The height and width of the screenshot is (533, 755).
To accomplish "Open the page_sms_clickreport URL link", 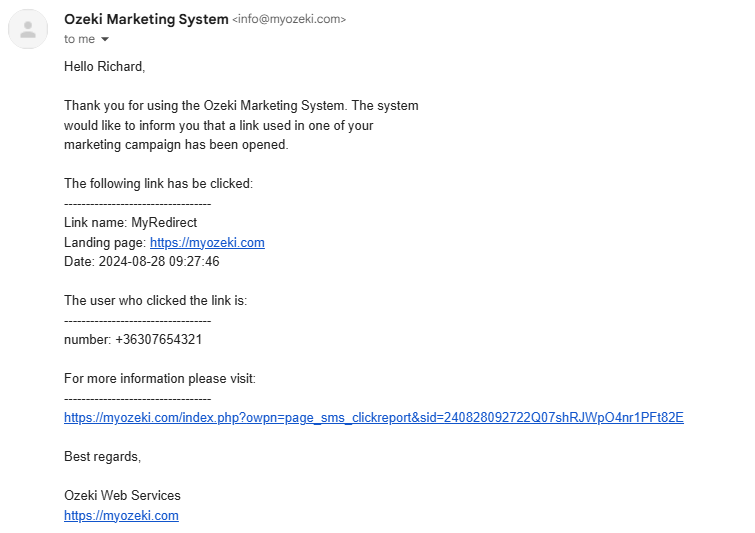I will pos(374,417).
